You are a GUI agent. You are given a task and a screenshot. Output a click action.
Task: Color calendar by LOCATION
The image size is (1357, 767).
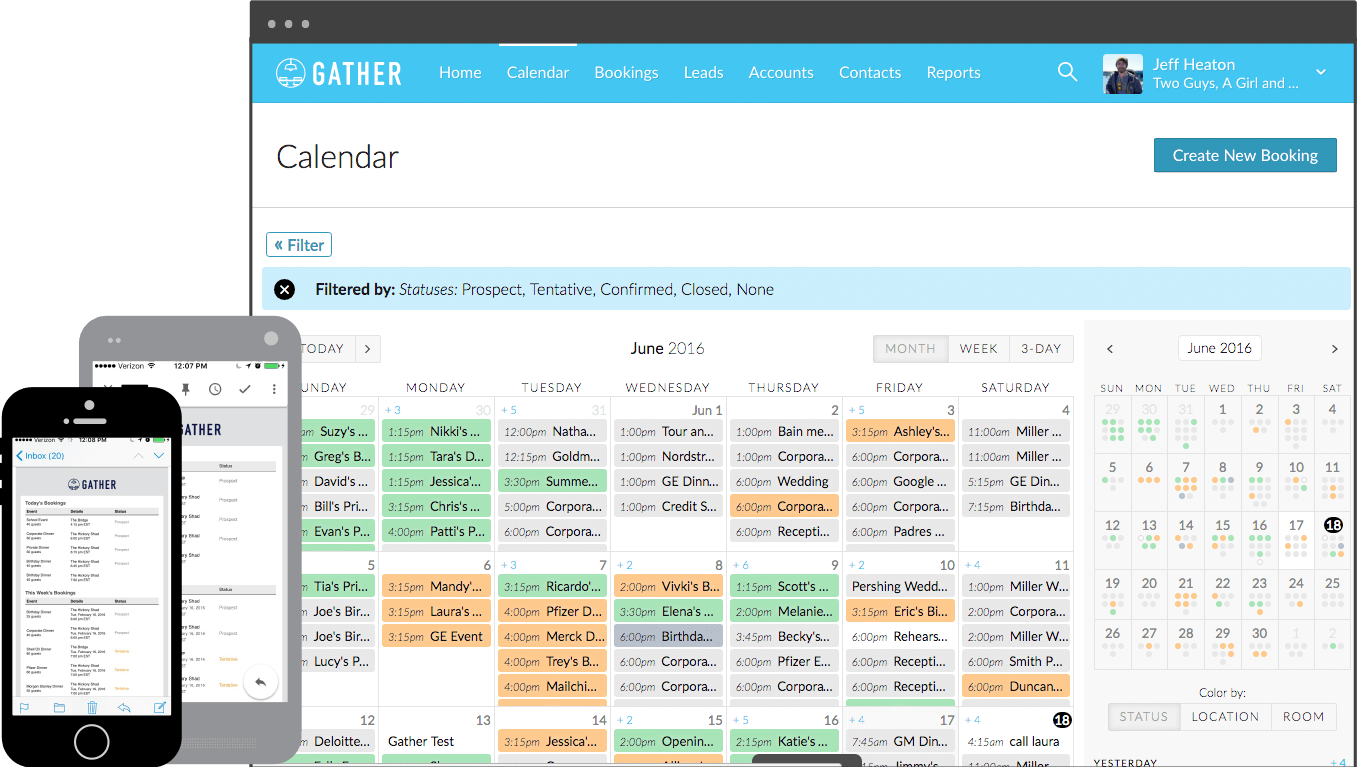pyautogui.click(x=1225, y=716)
